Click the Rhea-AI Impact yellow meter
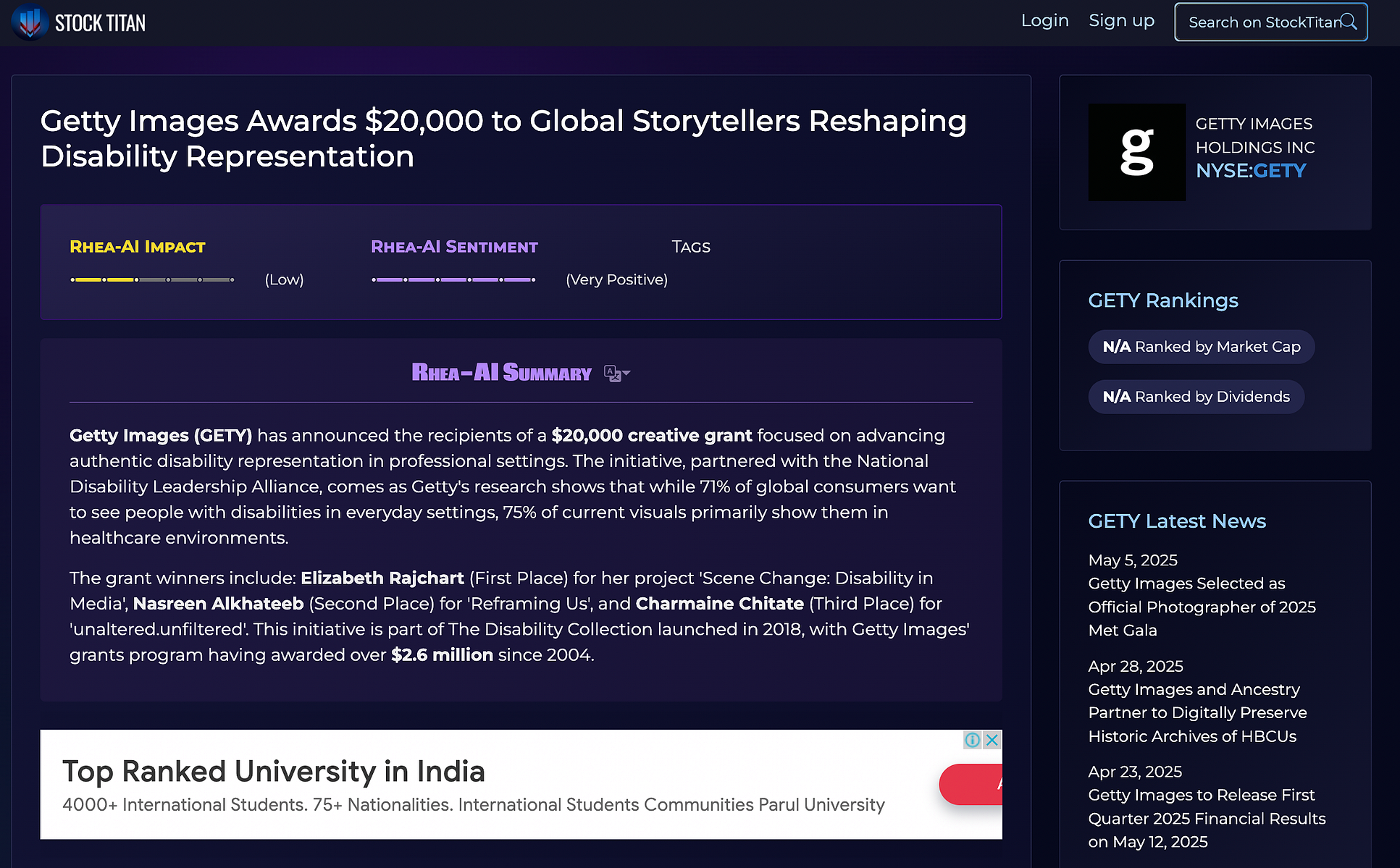 point(152,279)
